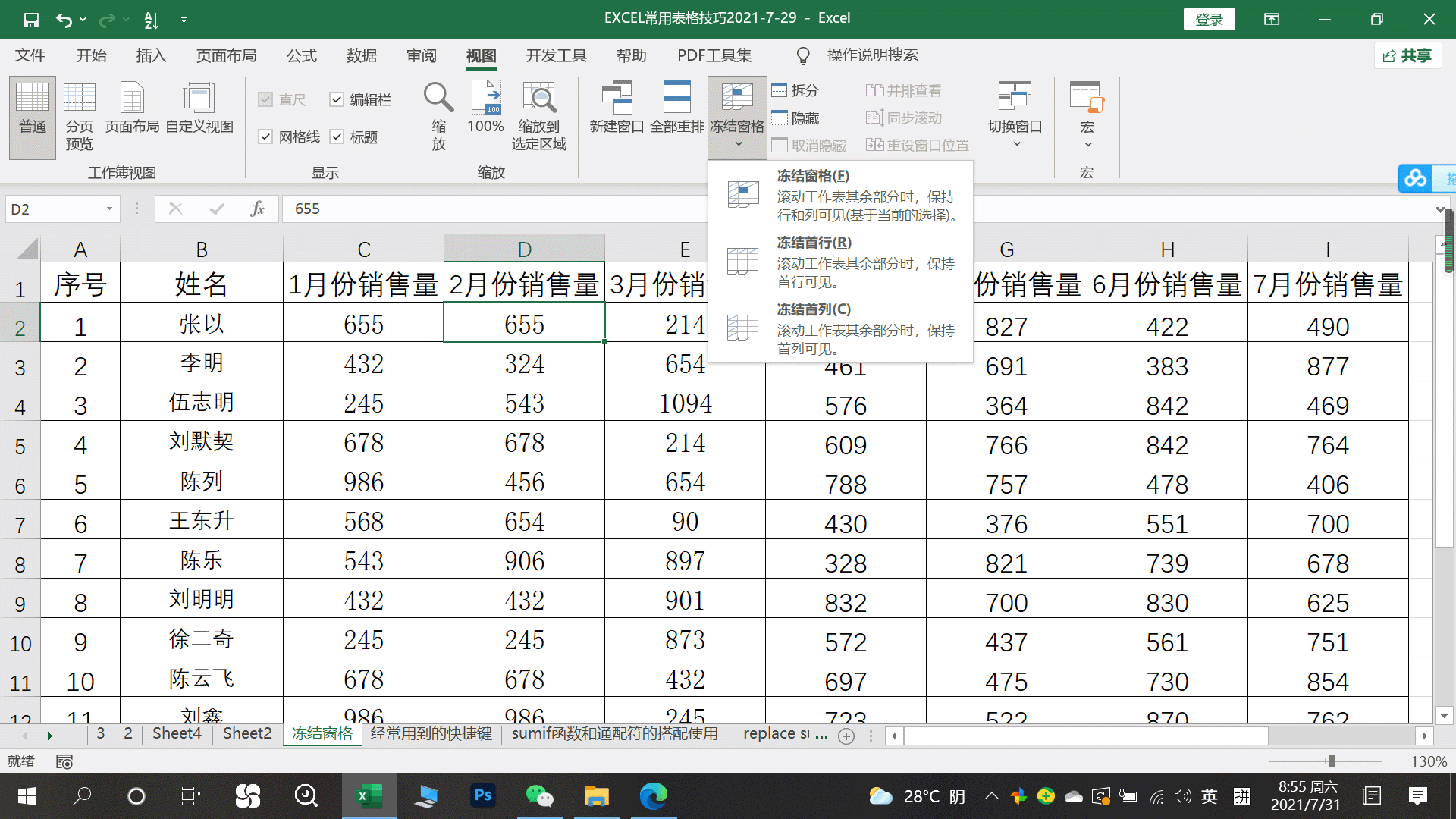Screen dimensions: 1456x819
Task: Click the lightbulb Tell Me search icon
Action: click(x=803, y=55)
